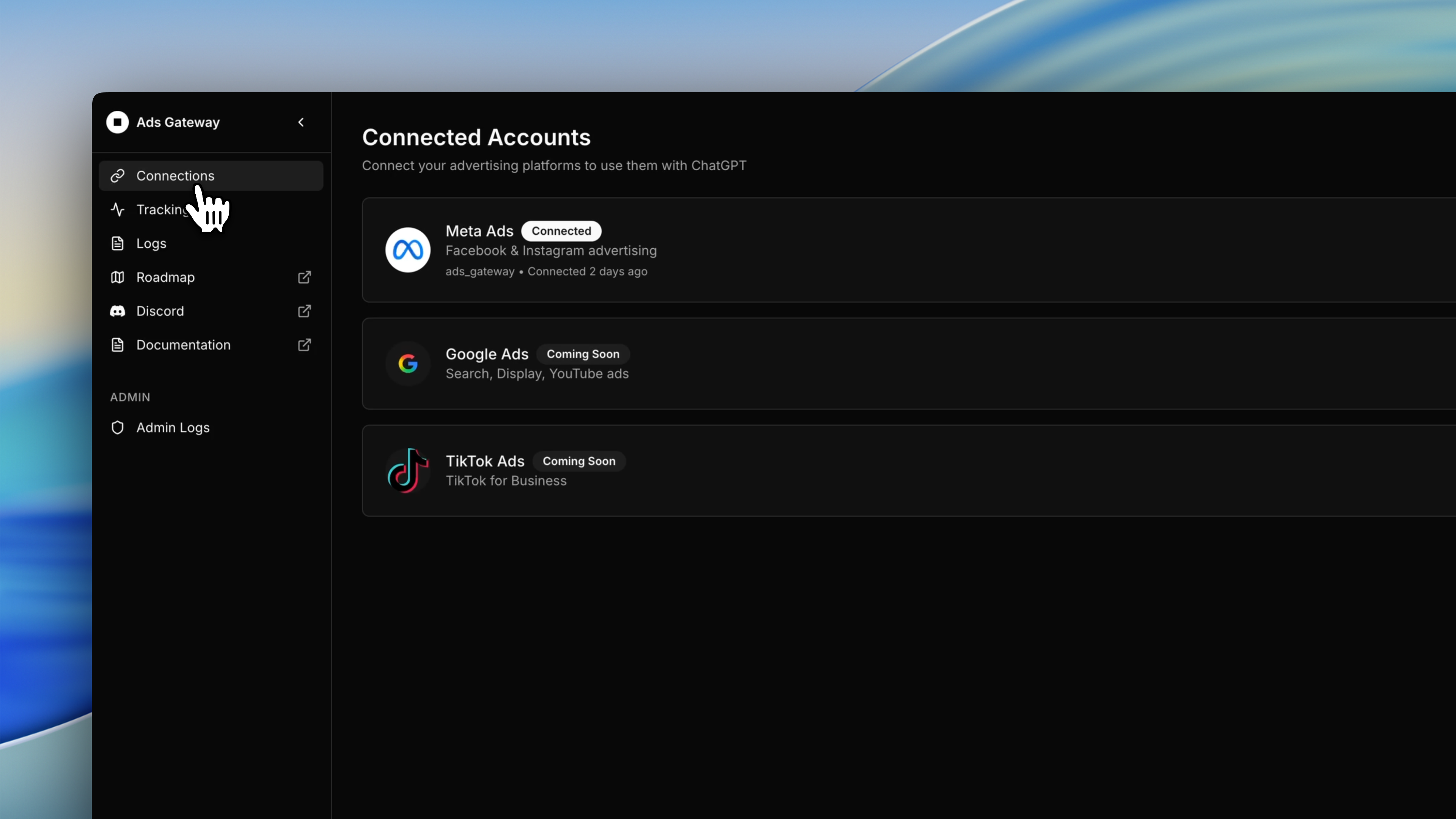The height and width of the screenshot is (819, 1456).
Task: Select the Connections link icon
Action: 118,175
